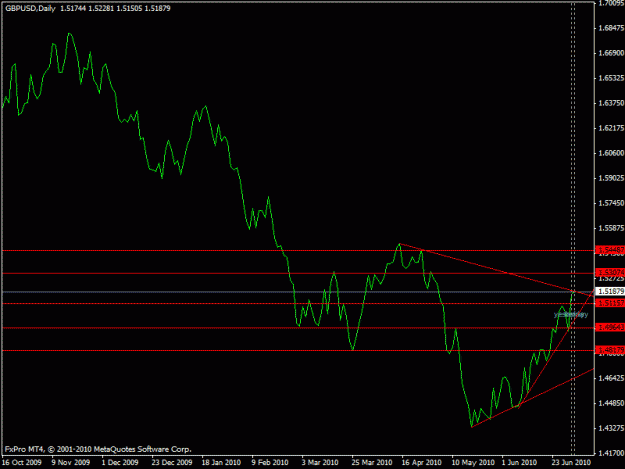Click the GBPUSD,Daily chart title text

coord(30,8)
